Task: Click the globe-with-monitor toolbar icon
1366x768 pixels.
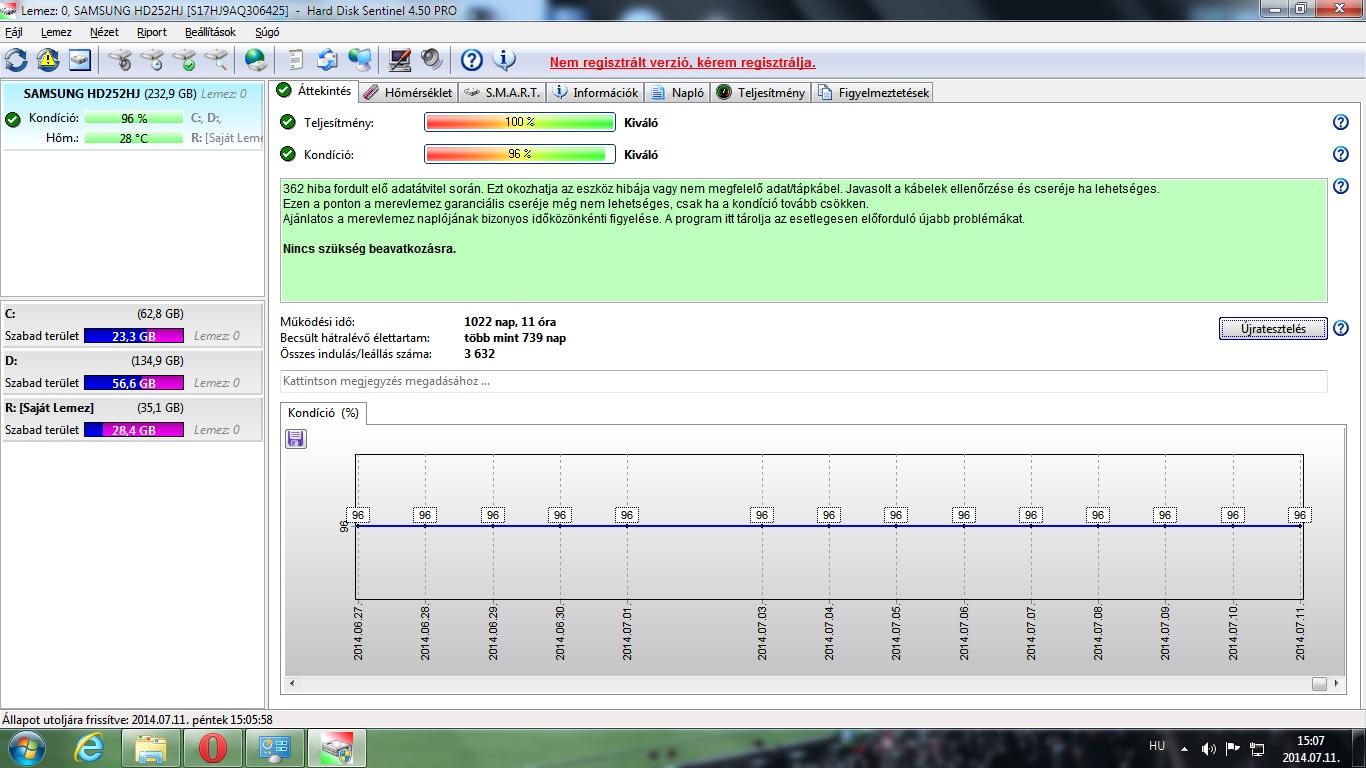Action: 360,60
